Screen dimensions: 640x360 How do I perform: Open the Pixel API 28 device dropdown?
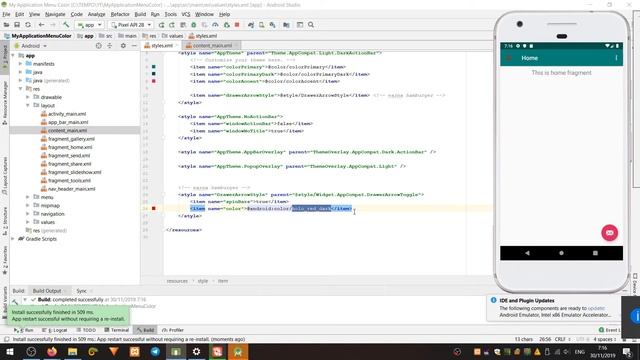pyautogui.click(x=131, y=25)
